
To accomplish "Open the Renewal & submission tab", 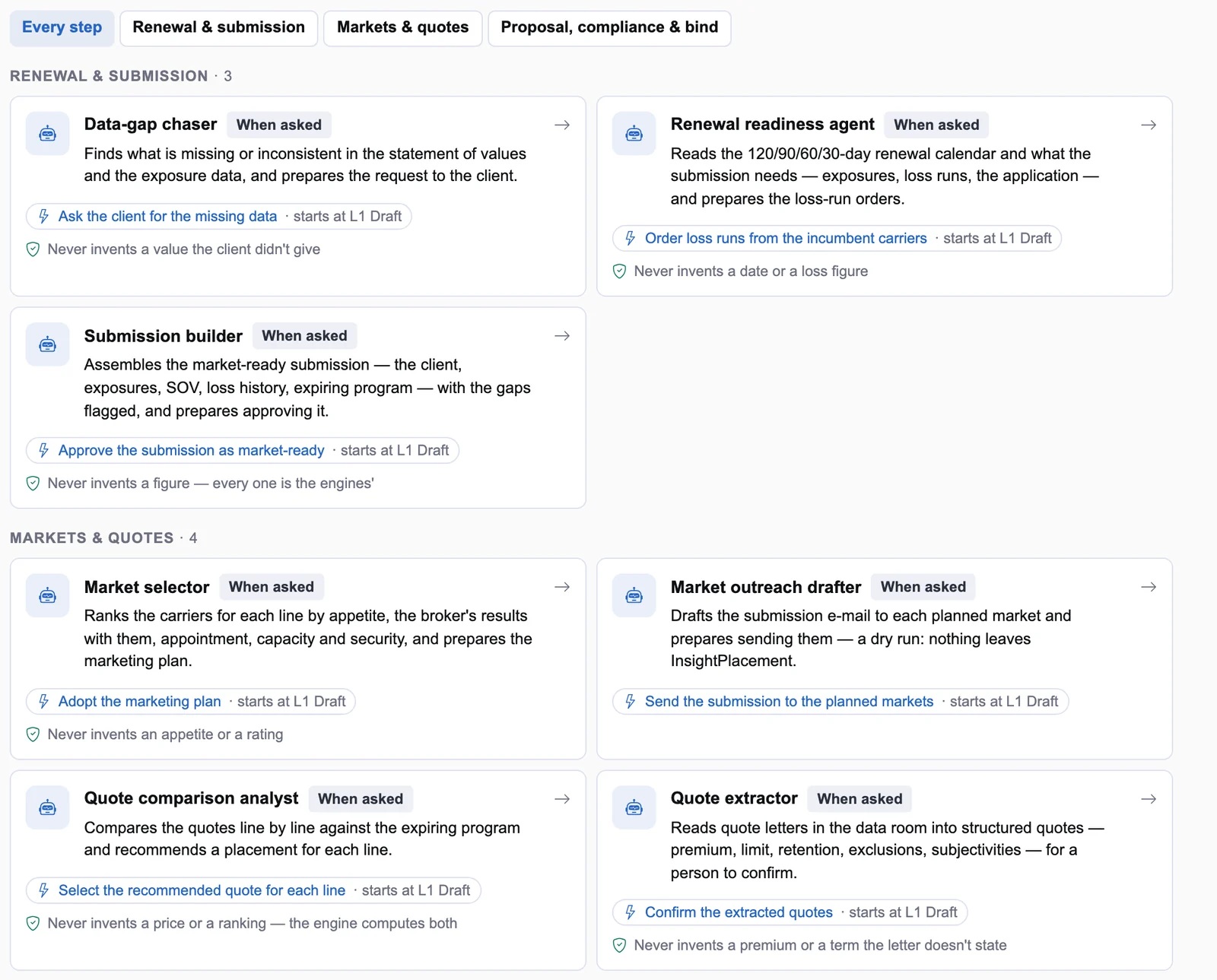I will click(x=219, y=28).
